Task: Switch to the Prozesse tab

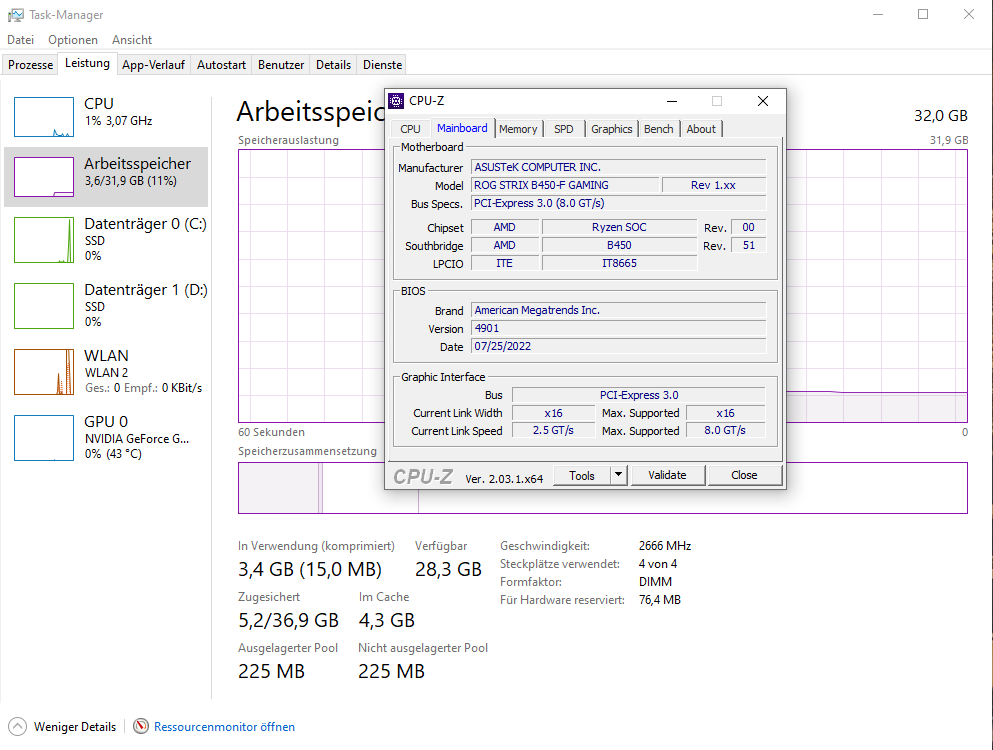Action: [30, 65]
